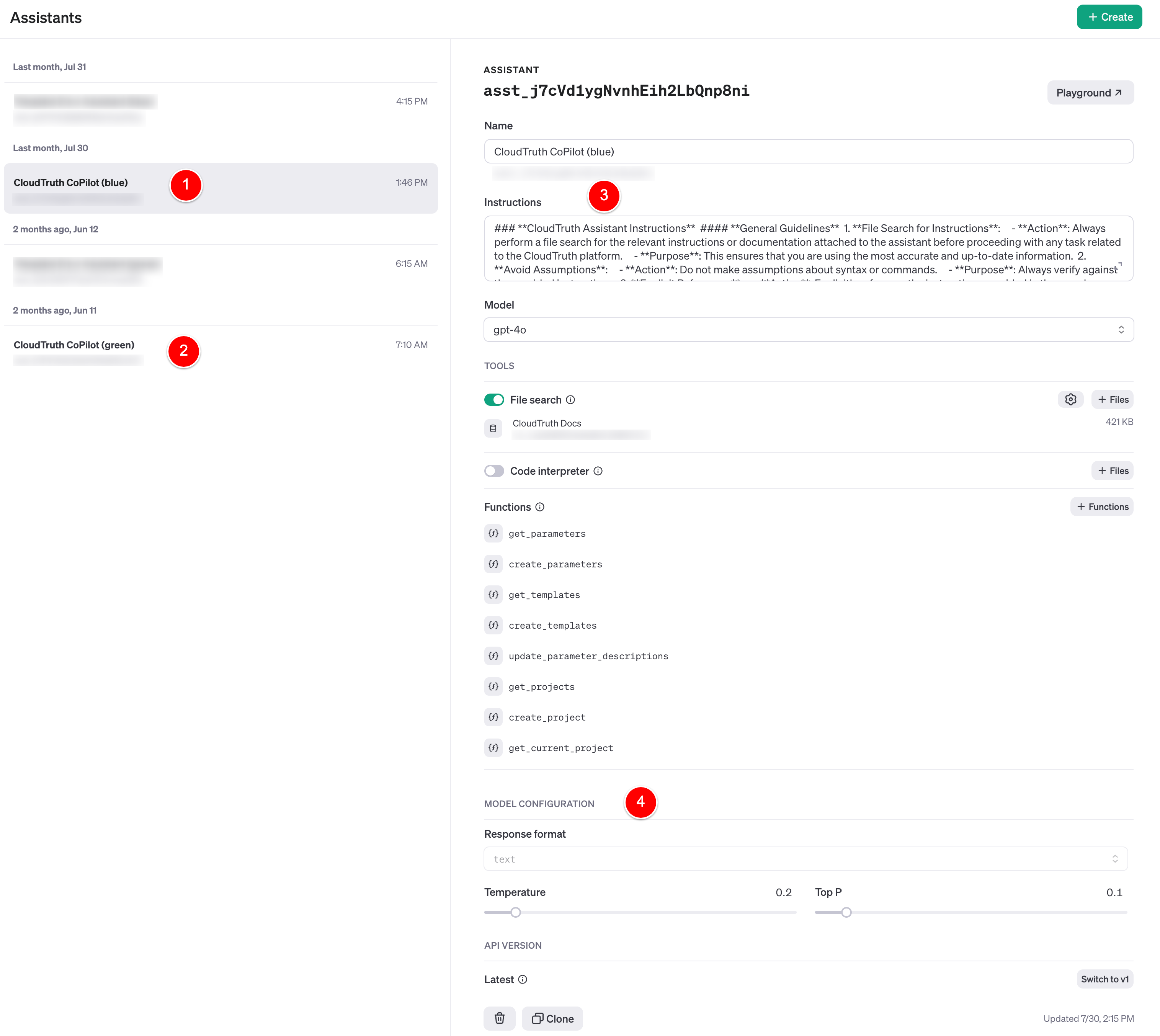Image resolution: width=1160 pixels, height=1036 pixels.
Task: Open get_templates function icon
Action: (x=493, y=595)
